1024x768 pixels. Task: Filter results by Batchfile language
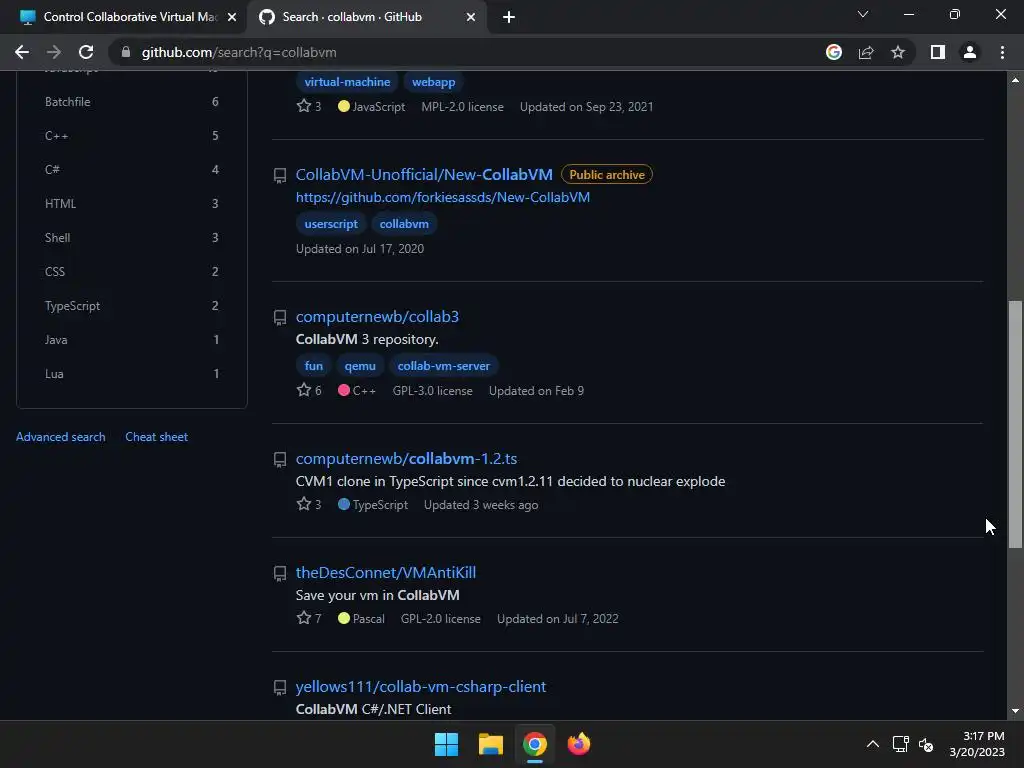[x=131, y=102]
